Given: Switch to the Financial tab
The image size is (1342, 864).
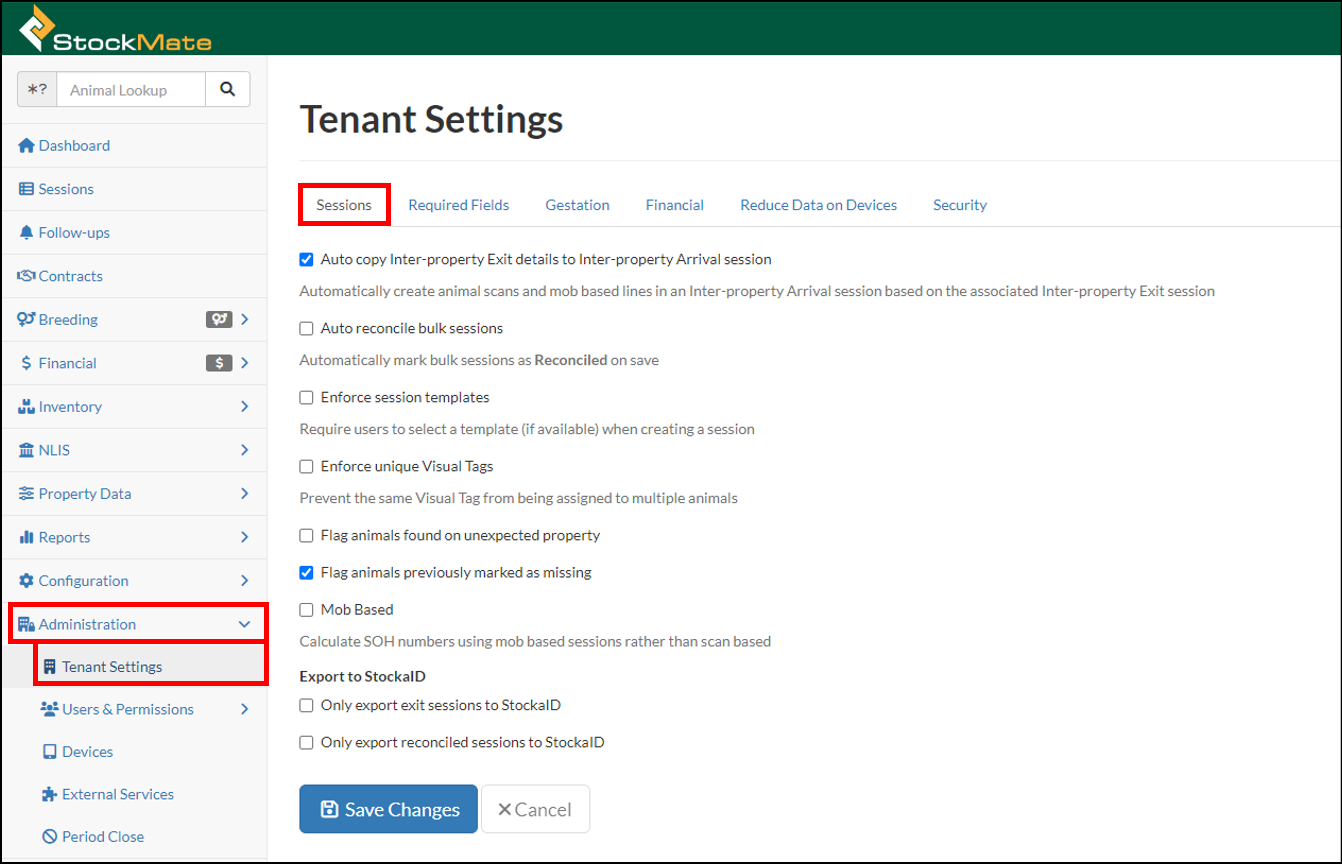Looking at the screenshot, I should [674, 204].
